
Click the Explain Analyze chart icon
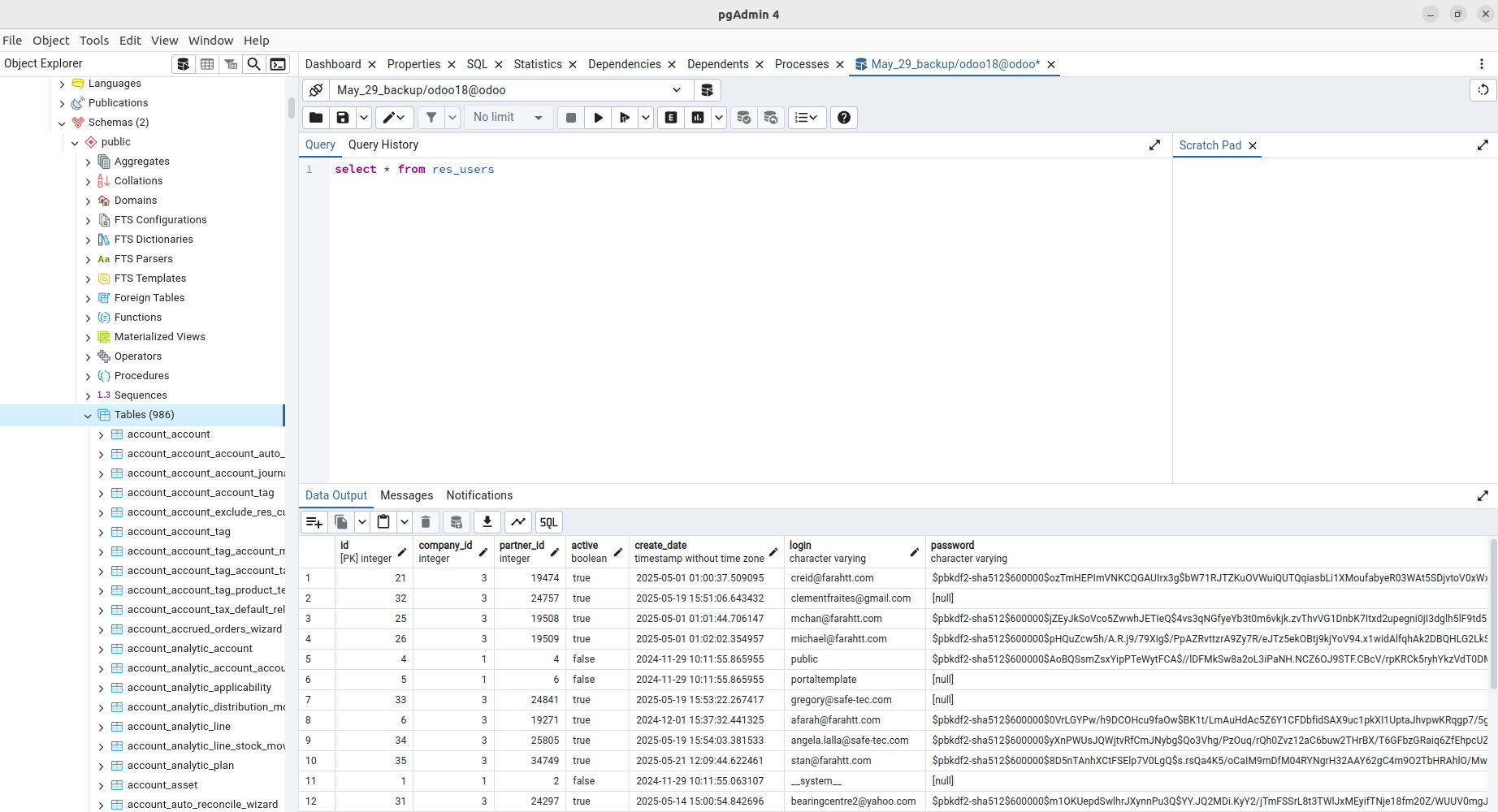(x=698, y=118)
